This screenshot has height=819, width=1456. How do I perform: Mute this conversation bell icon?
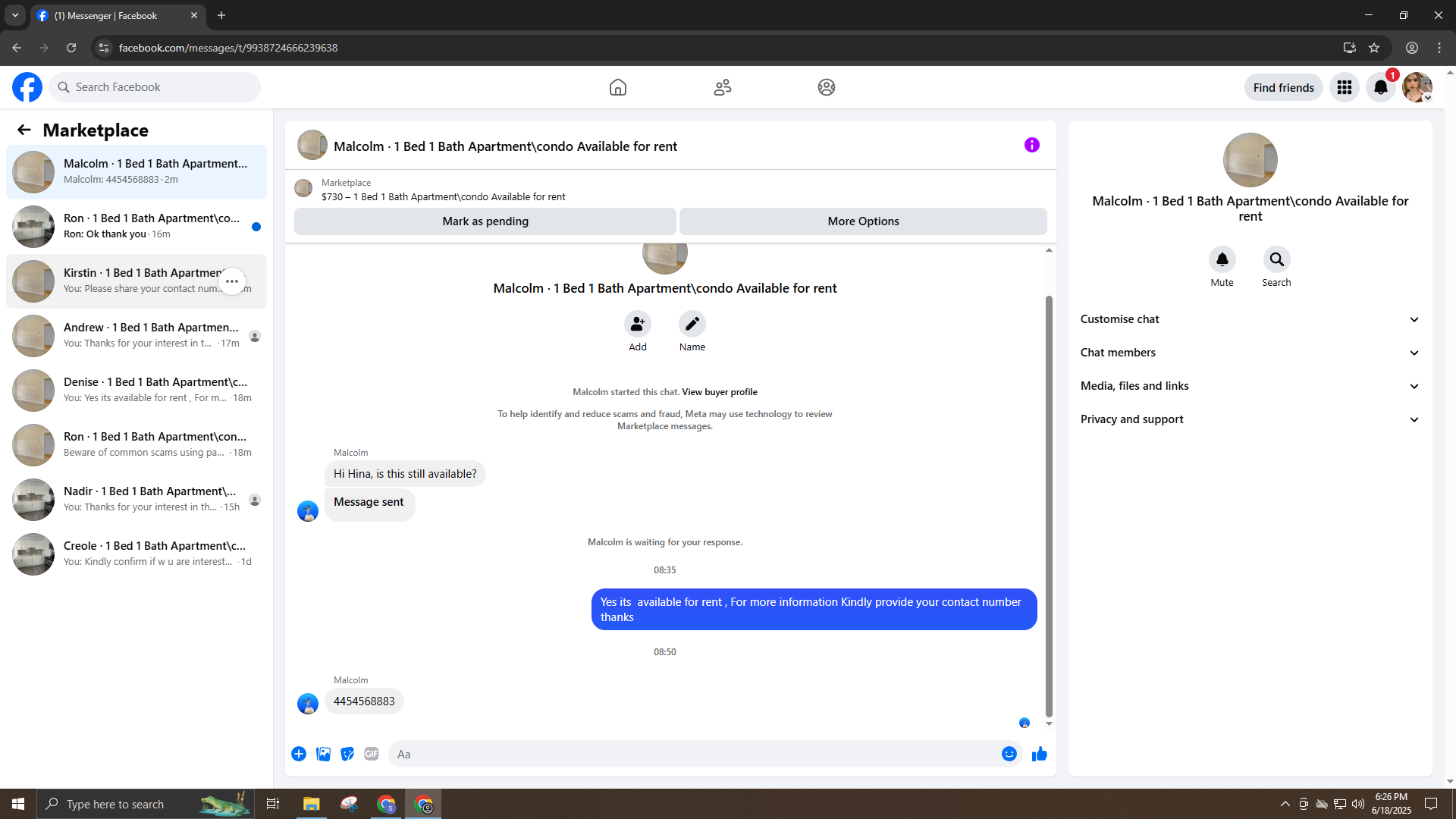(1222, 259)
